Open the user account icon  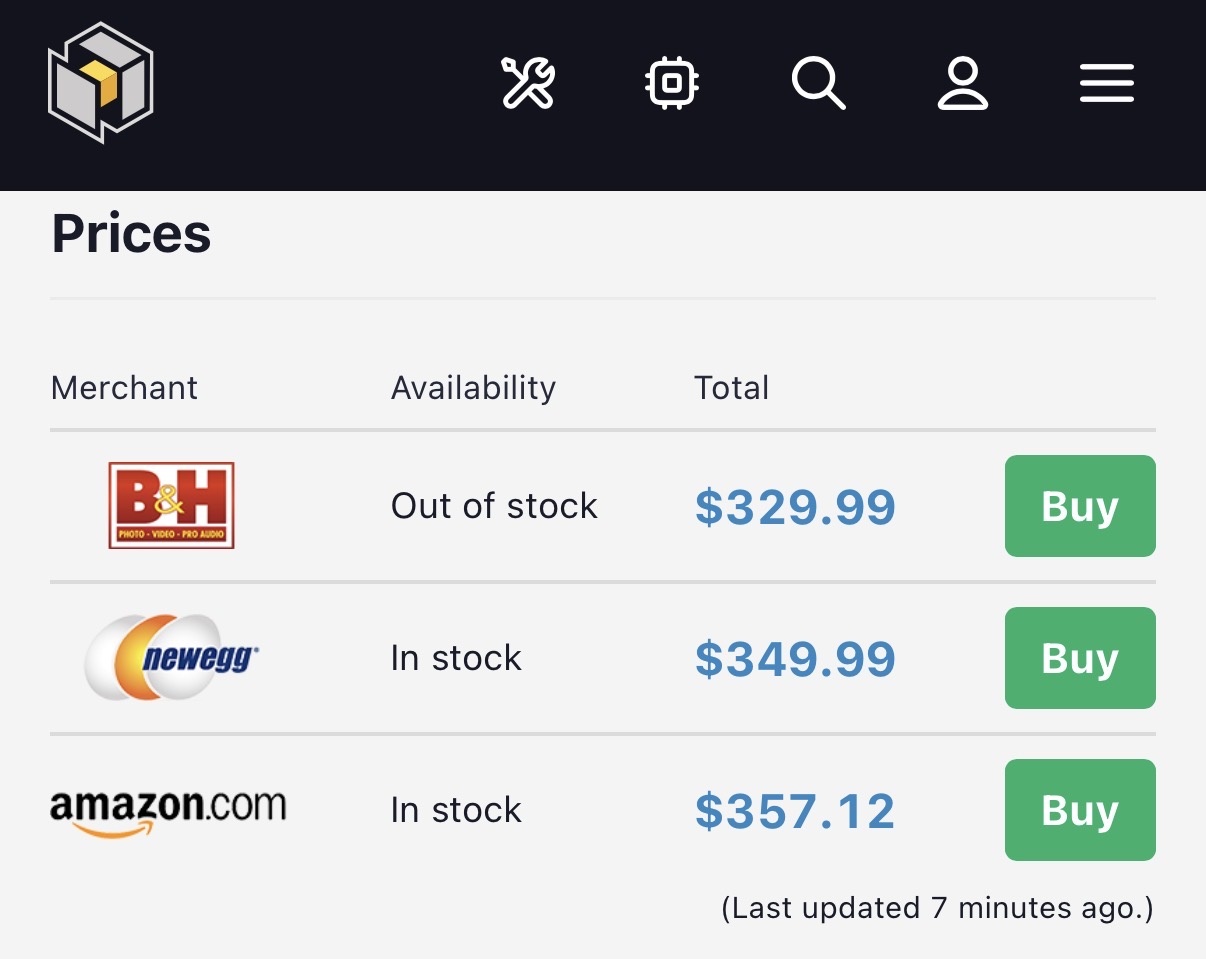[x=962, y=82]
